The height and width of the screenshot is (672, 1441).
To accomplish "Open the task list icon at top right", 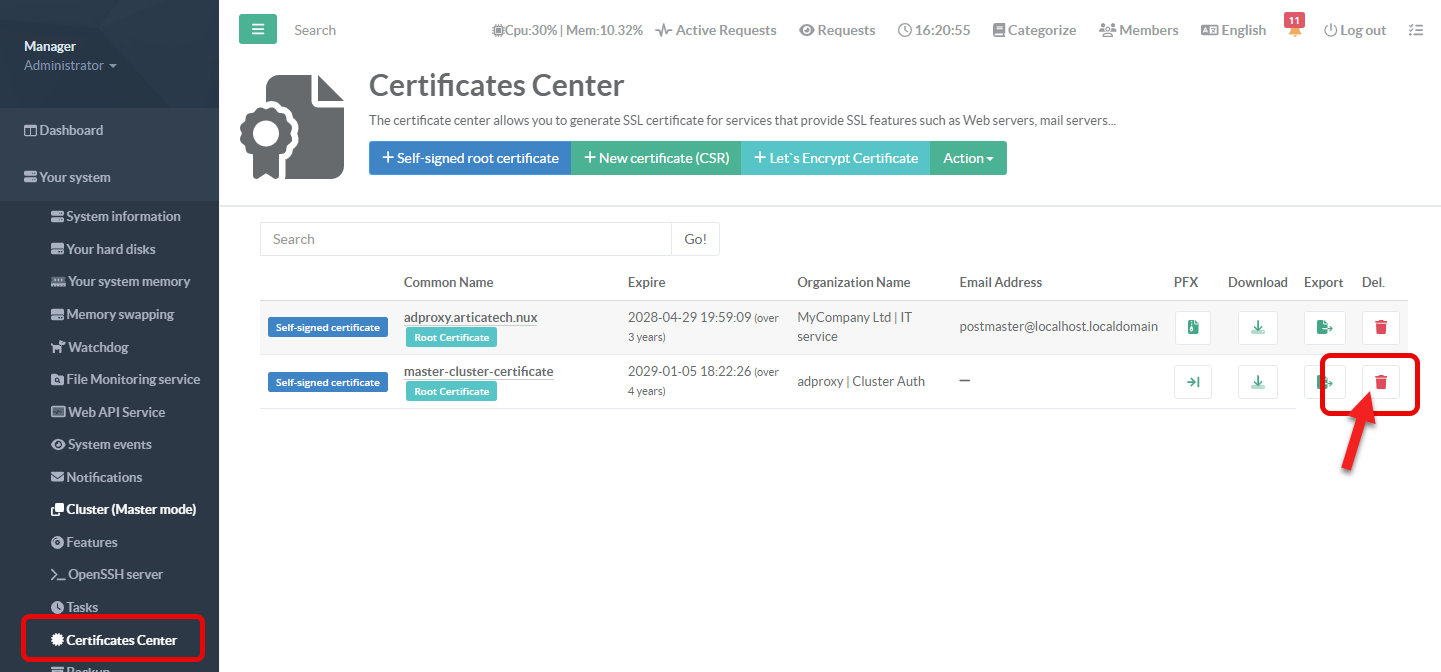I will 1415,31.
